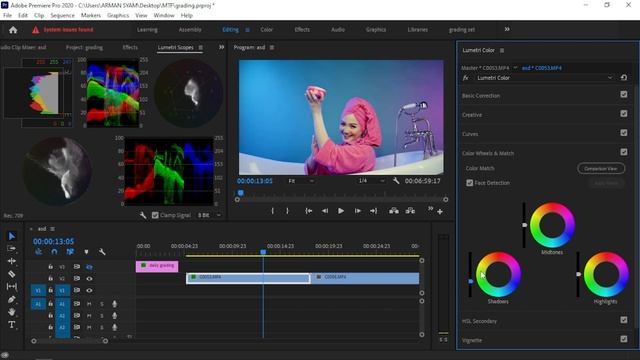This screenshot has height=360, width=640.
Task: Open the Button Editor plus icon
Action: (x=440, y=211)
